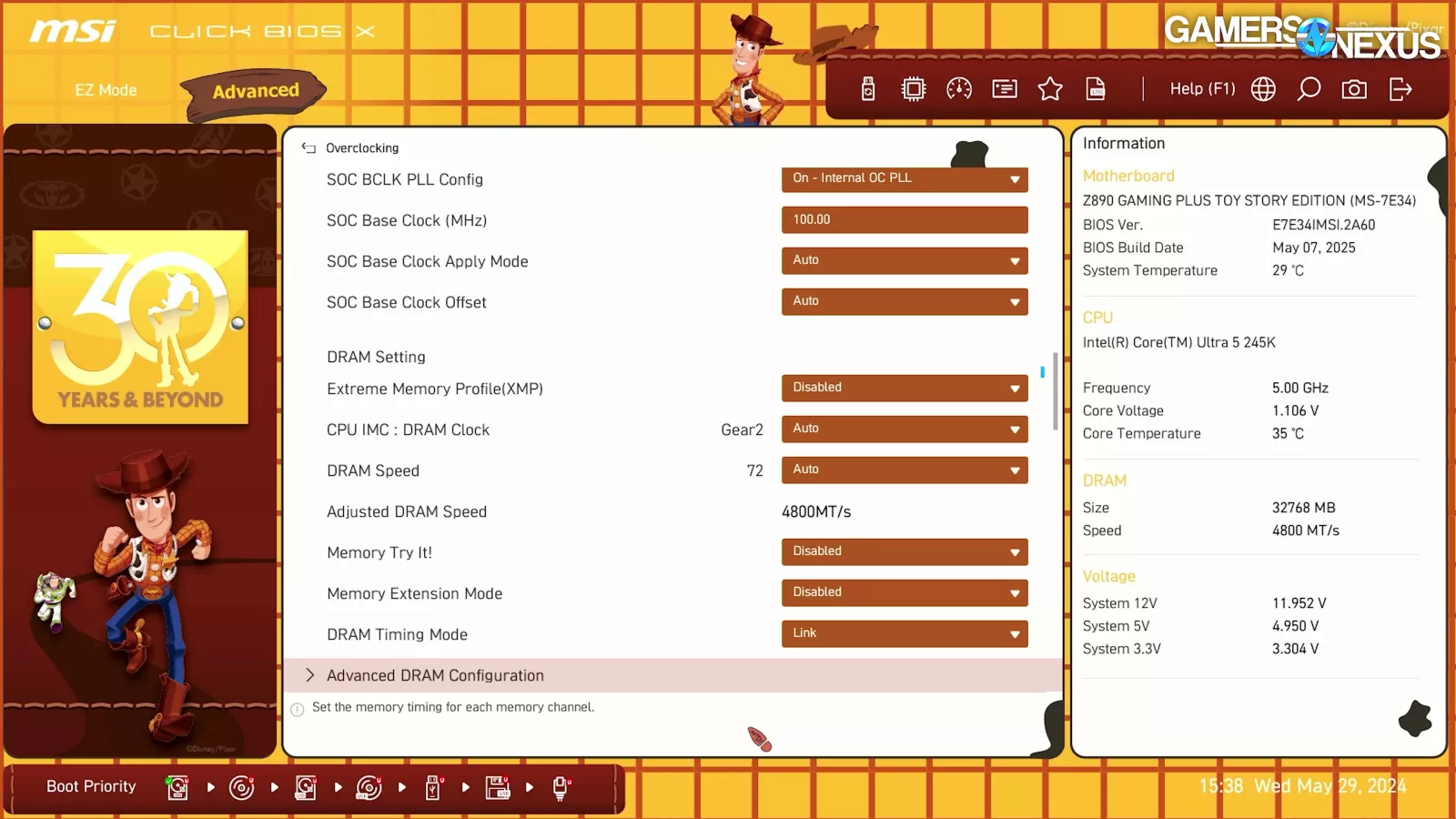Click the exit icon in the toolbar
The image size is (1456, 819).
1400,89
